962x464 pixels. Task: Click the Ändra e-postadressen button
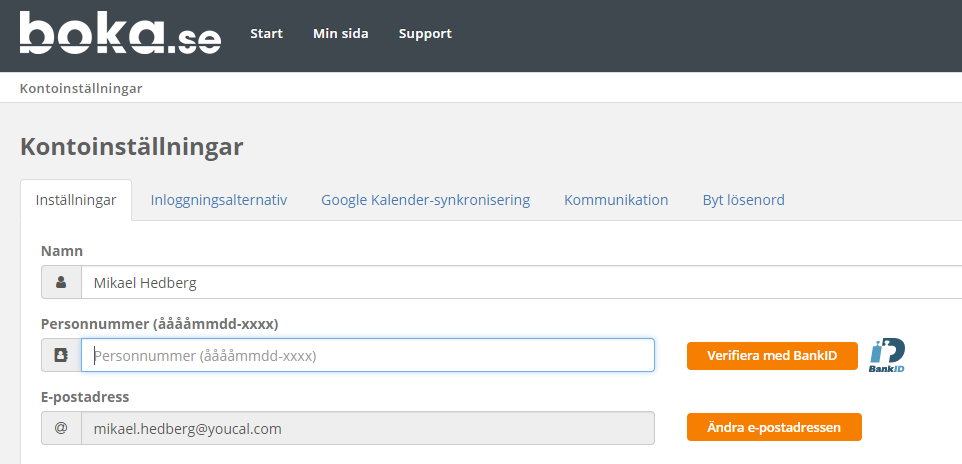pos(774,427)
